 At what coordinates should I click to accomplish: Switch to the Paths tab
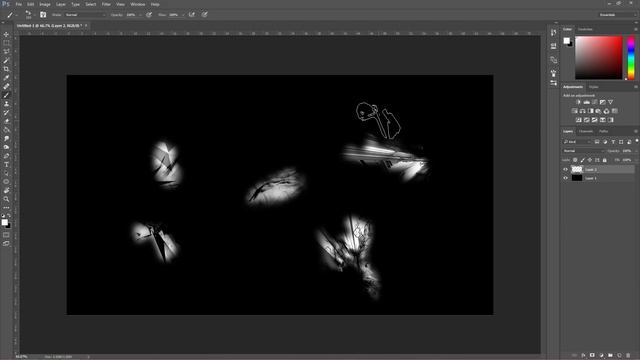click(604, 131)
